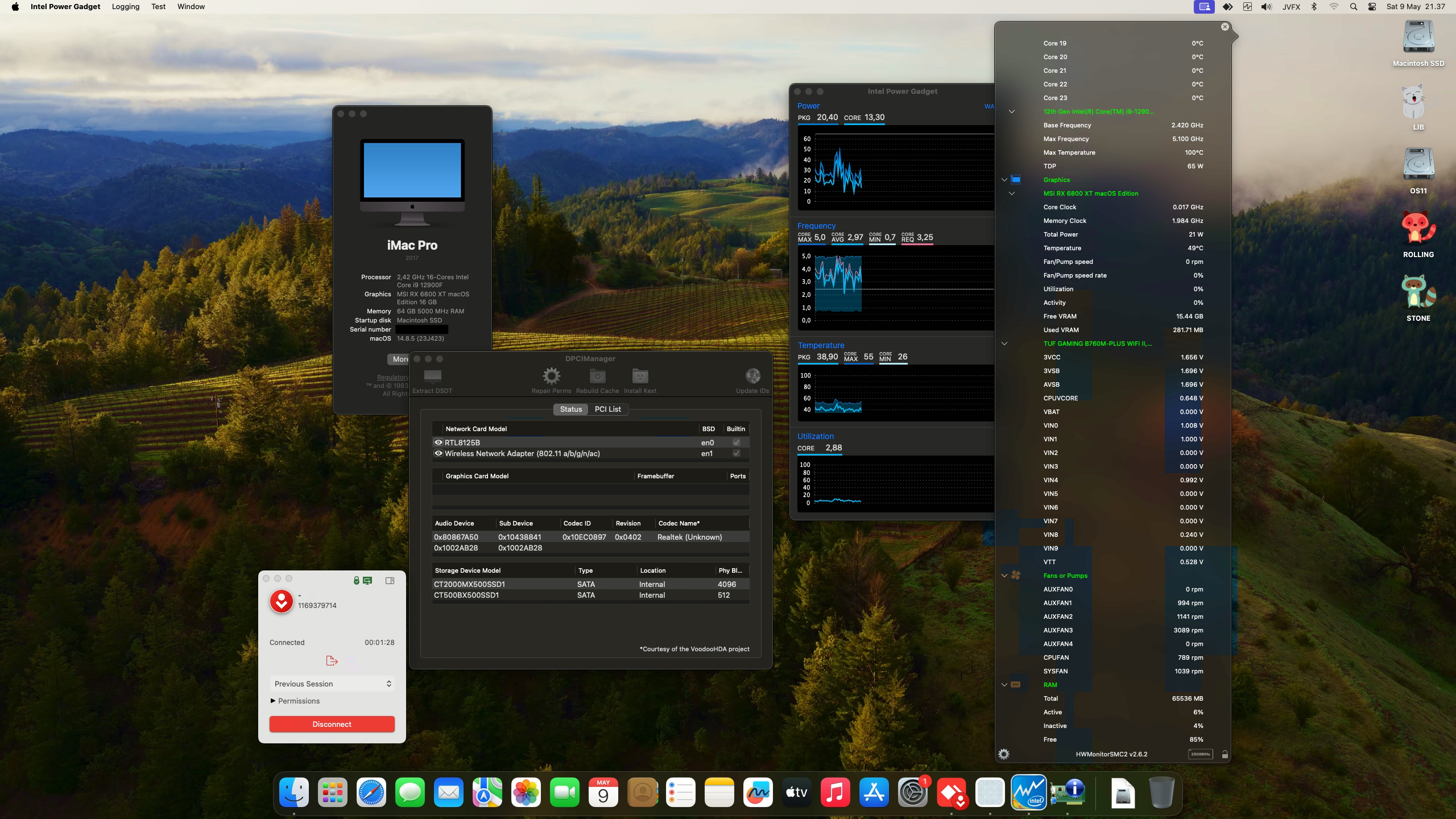Click the More Info button in About This Mac

(x=399, y=359)
